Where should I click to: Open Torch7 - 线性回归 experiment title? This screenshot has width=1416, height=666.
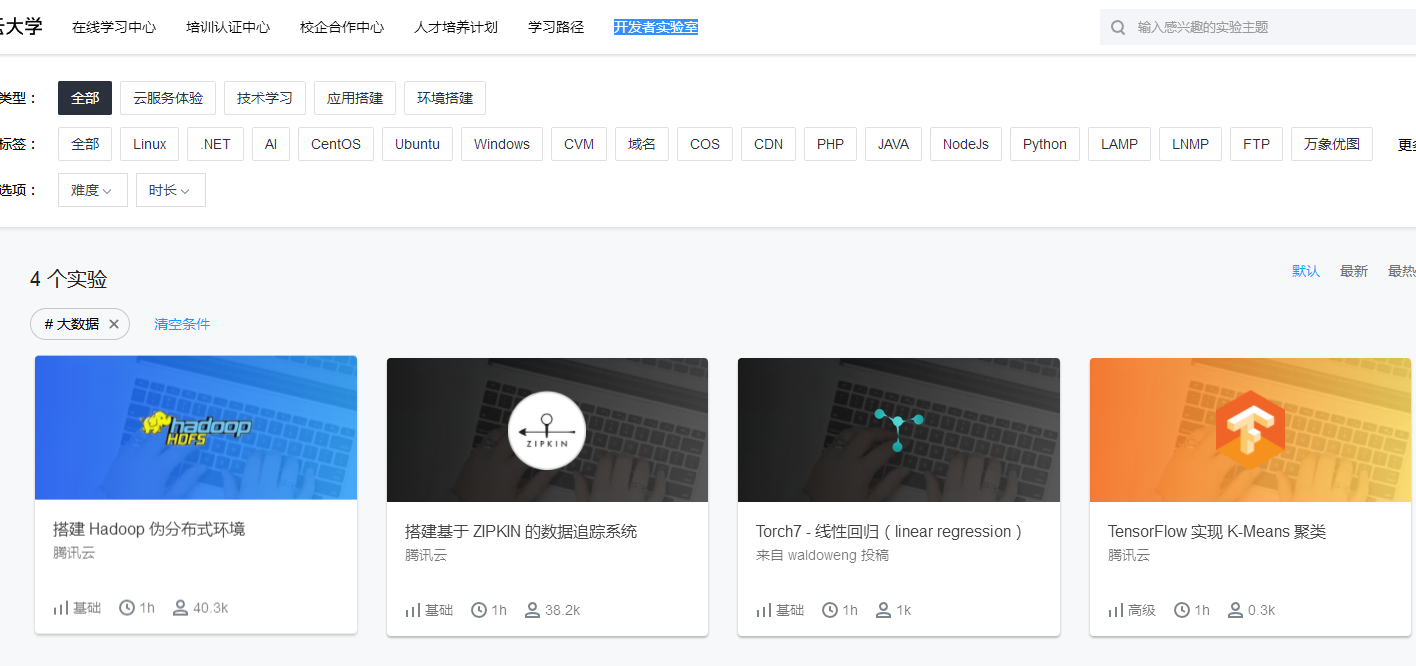pyautogui.click(x=889, y=532)
